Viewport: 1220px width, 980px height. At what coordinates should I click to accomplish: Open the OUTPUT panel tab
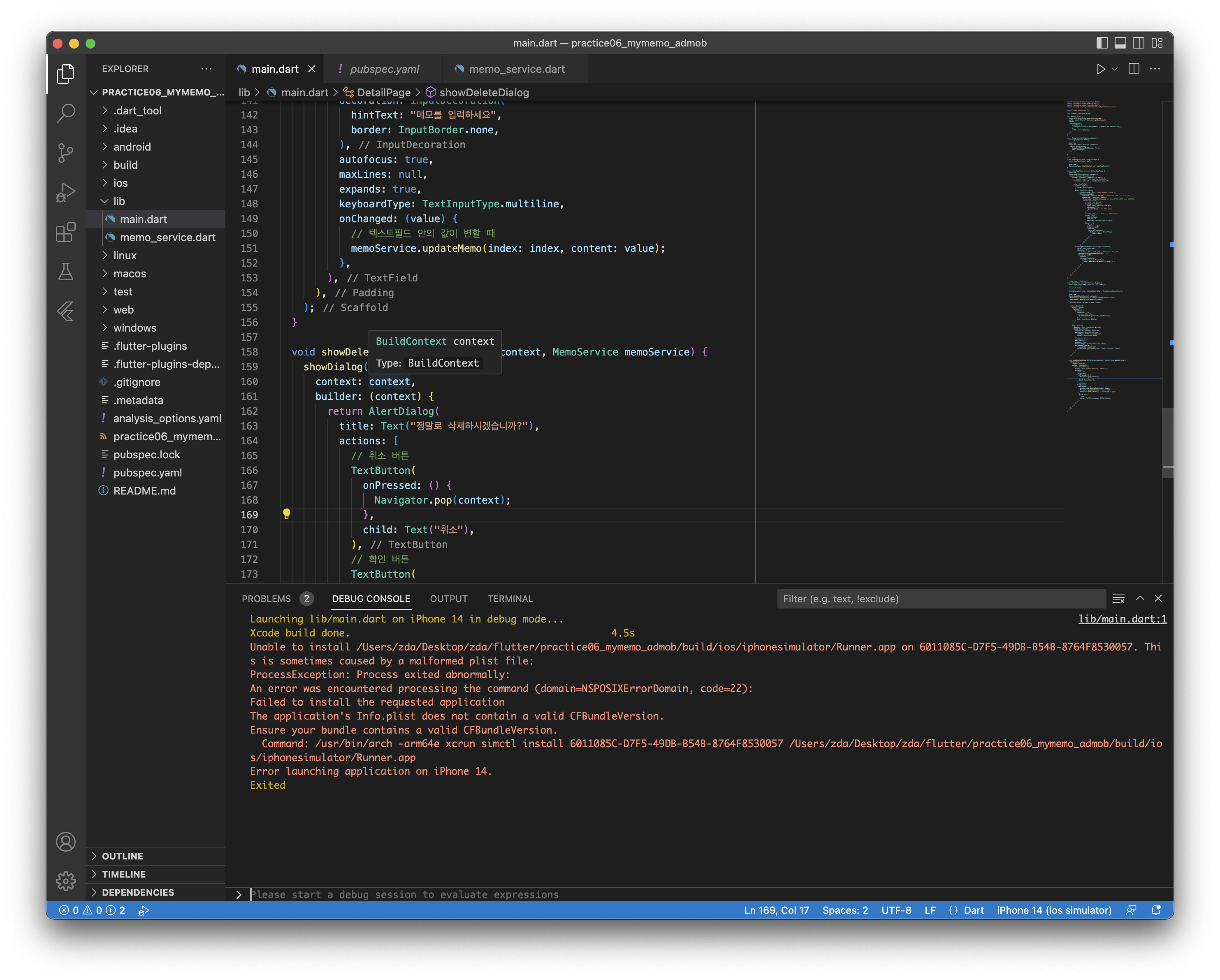[x=449, y=599]
